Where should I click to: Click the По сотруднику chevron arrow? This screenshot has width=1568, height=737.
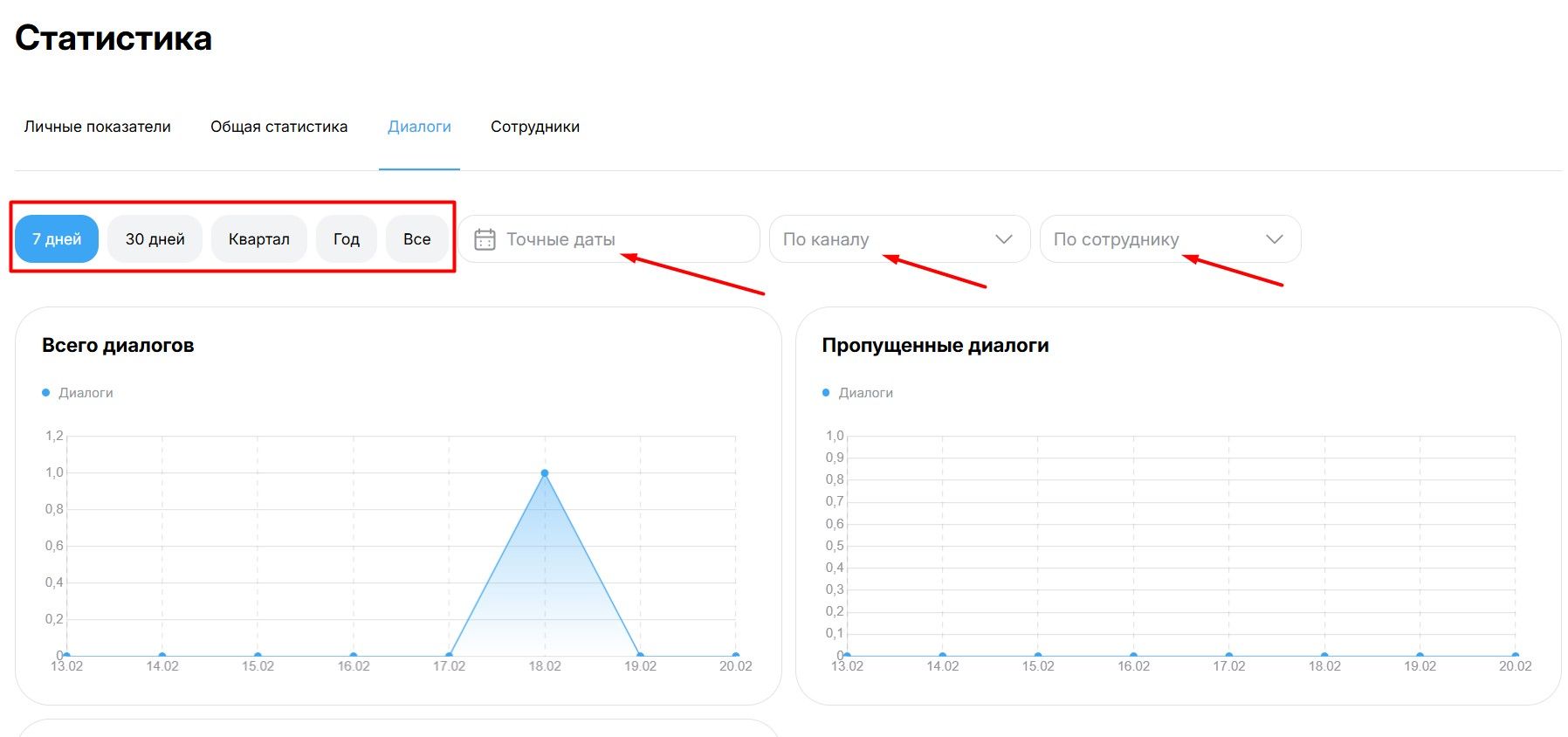point(1275,239)
